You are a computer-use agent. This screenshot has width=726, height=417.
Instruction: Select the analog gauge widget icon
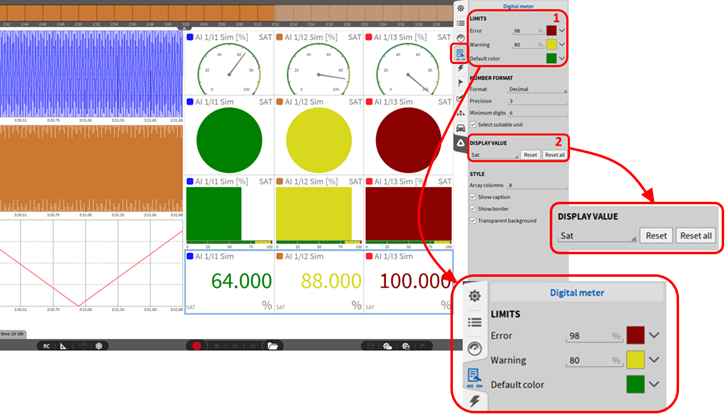tap(459, 39)
